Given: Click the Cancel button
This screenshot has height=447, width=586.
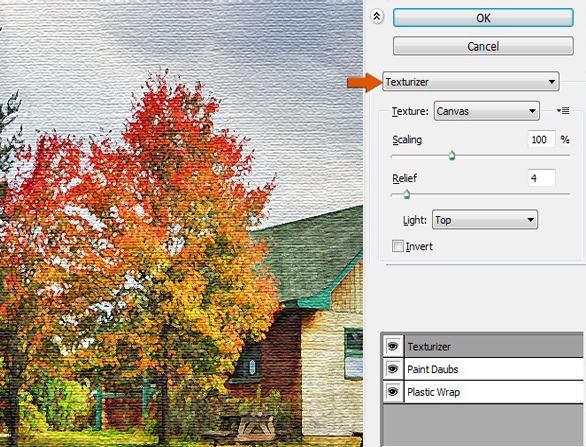Looking at the screenshot, I should [483, 46].
